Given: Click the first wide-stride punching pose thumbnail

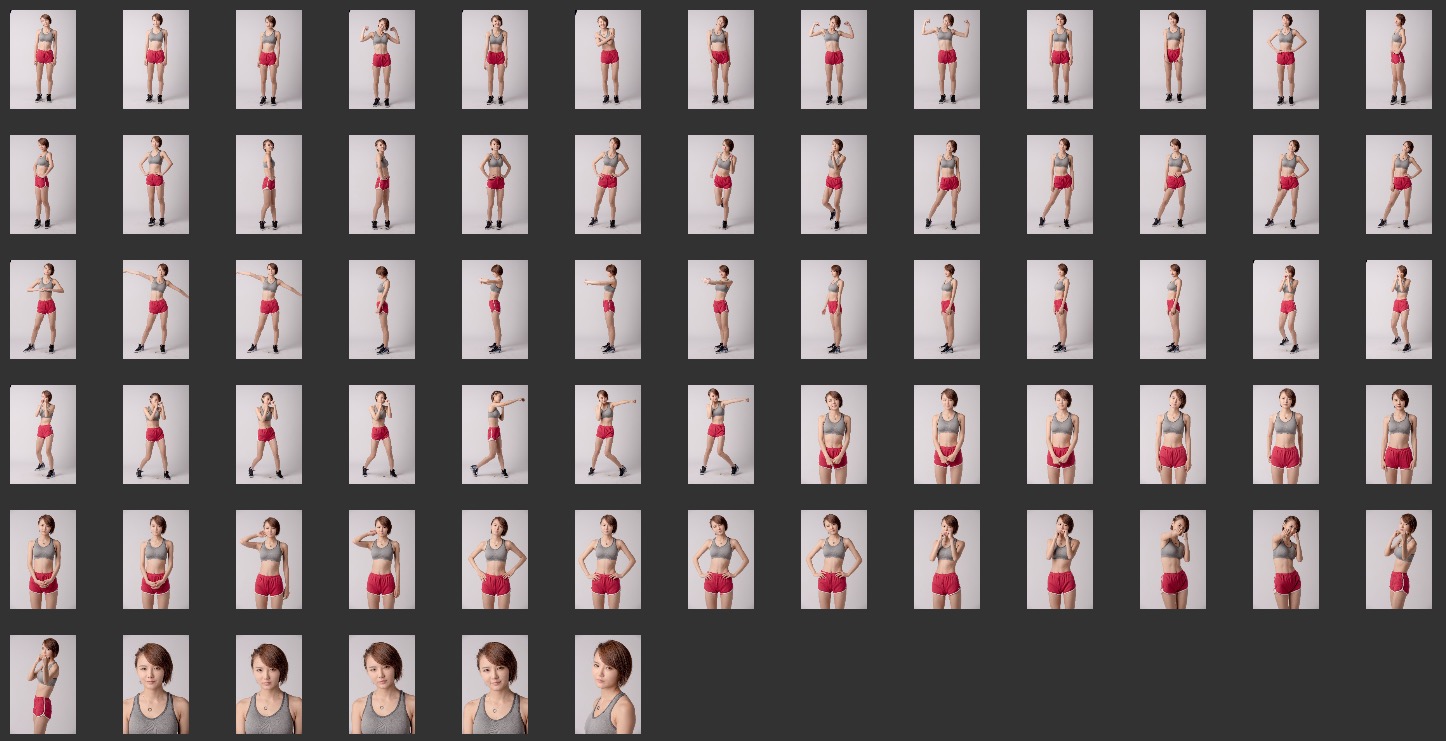Looking at the screenshot, I should pos(495,434).
